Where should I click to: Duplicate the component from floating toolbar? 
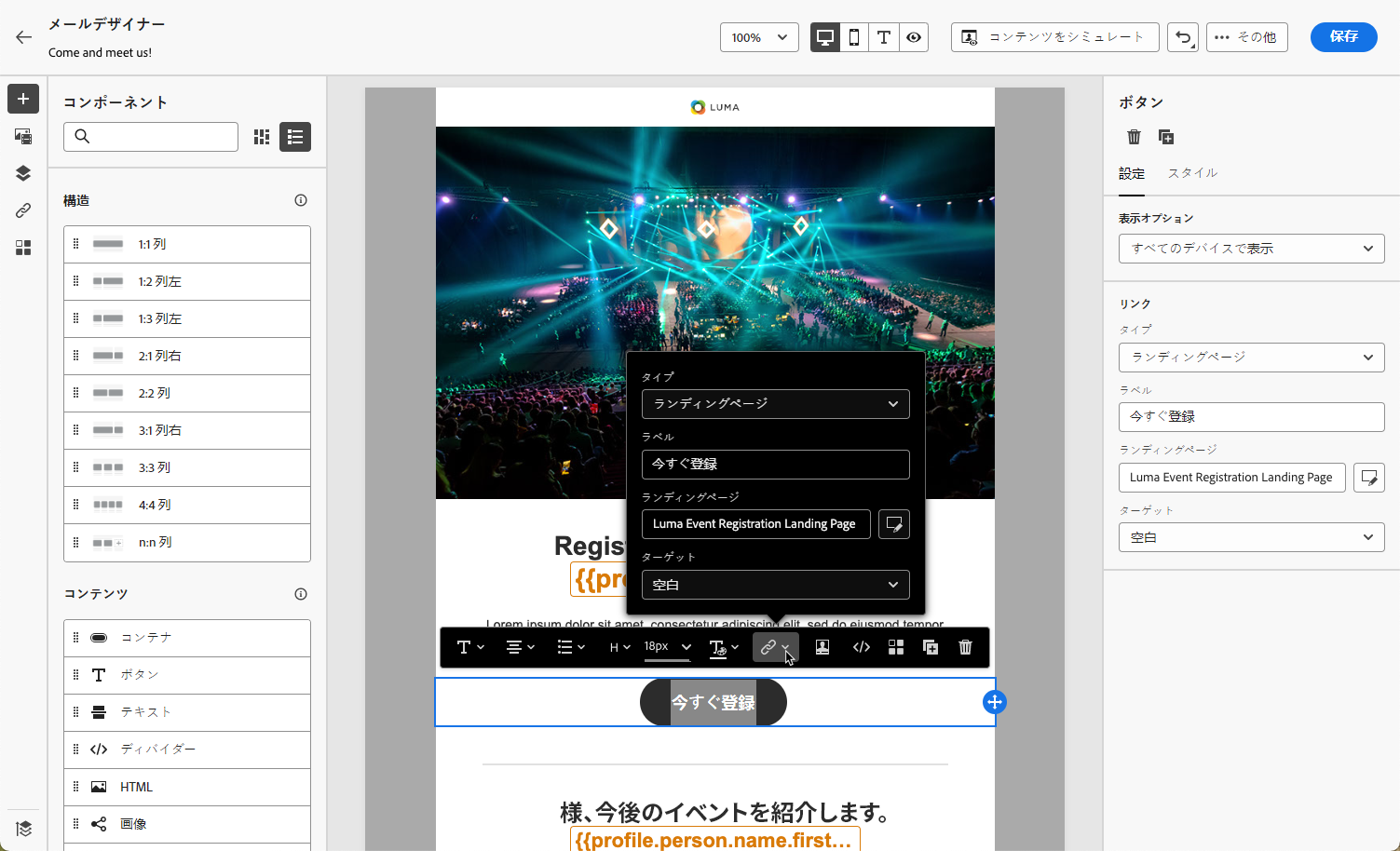(931, 647)
